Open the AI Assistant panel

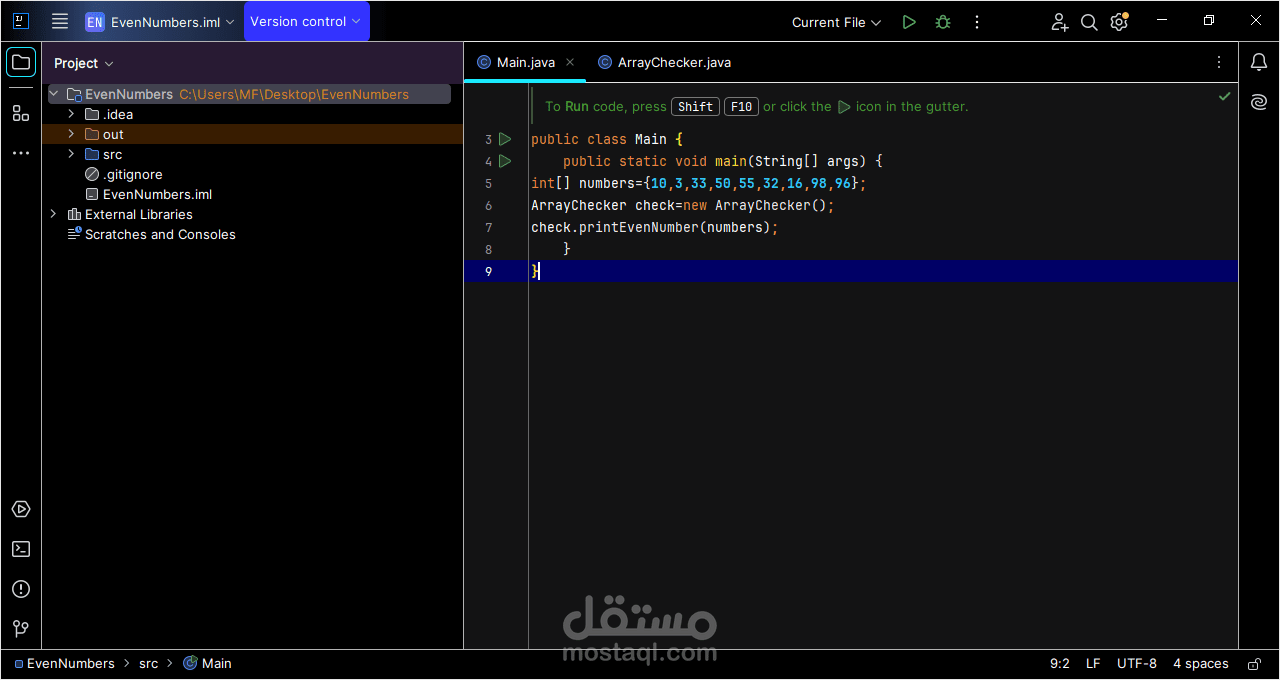1258,101
